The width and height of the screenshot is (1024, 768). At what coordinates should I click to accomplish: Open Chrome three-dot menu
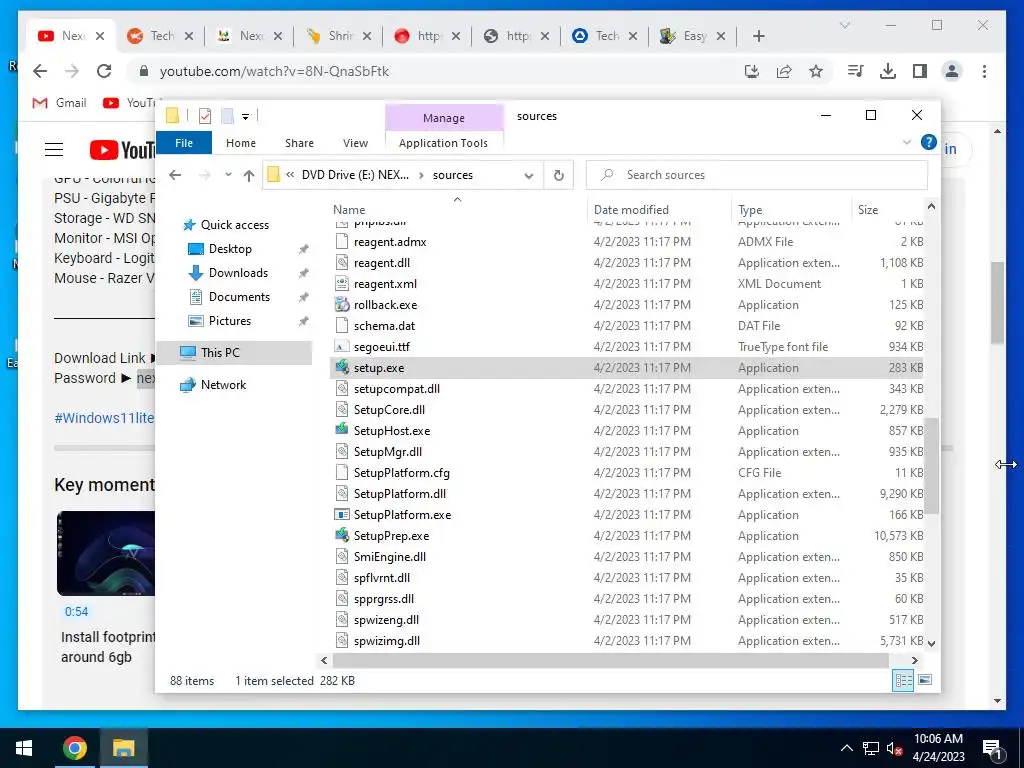(984, 71)
